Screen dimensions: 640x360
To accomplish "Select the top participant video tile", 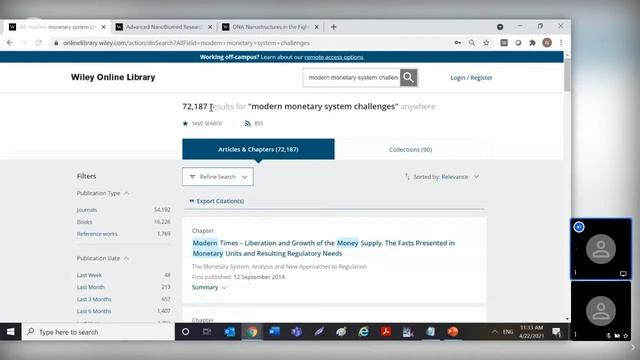I will coord(601,249).
